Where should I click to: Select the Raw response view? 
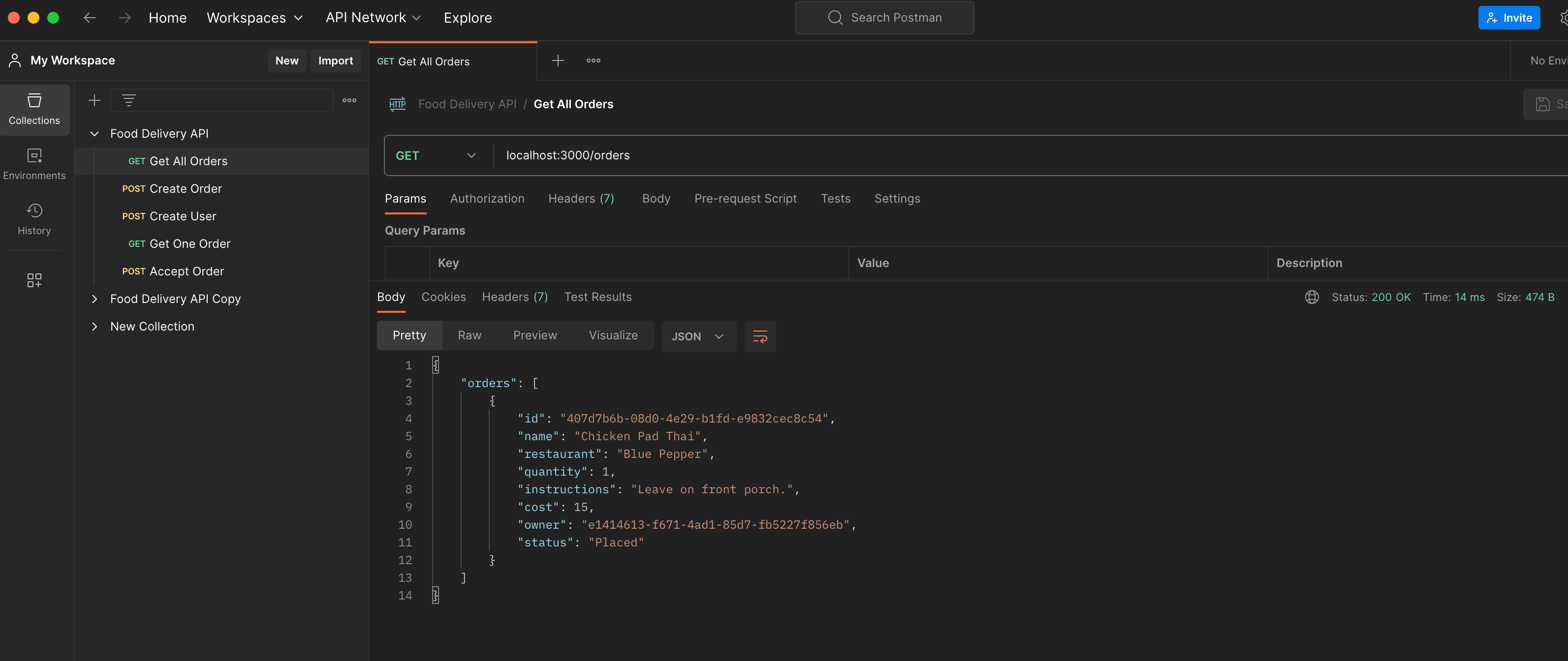(469, 336)
